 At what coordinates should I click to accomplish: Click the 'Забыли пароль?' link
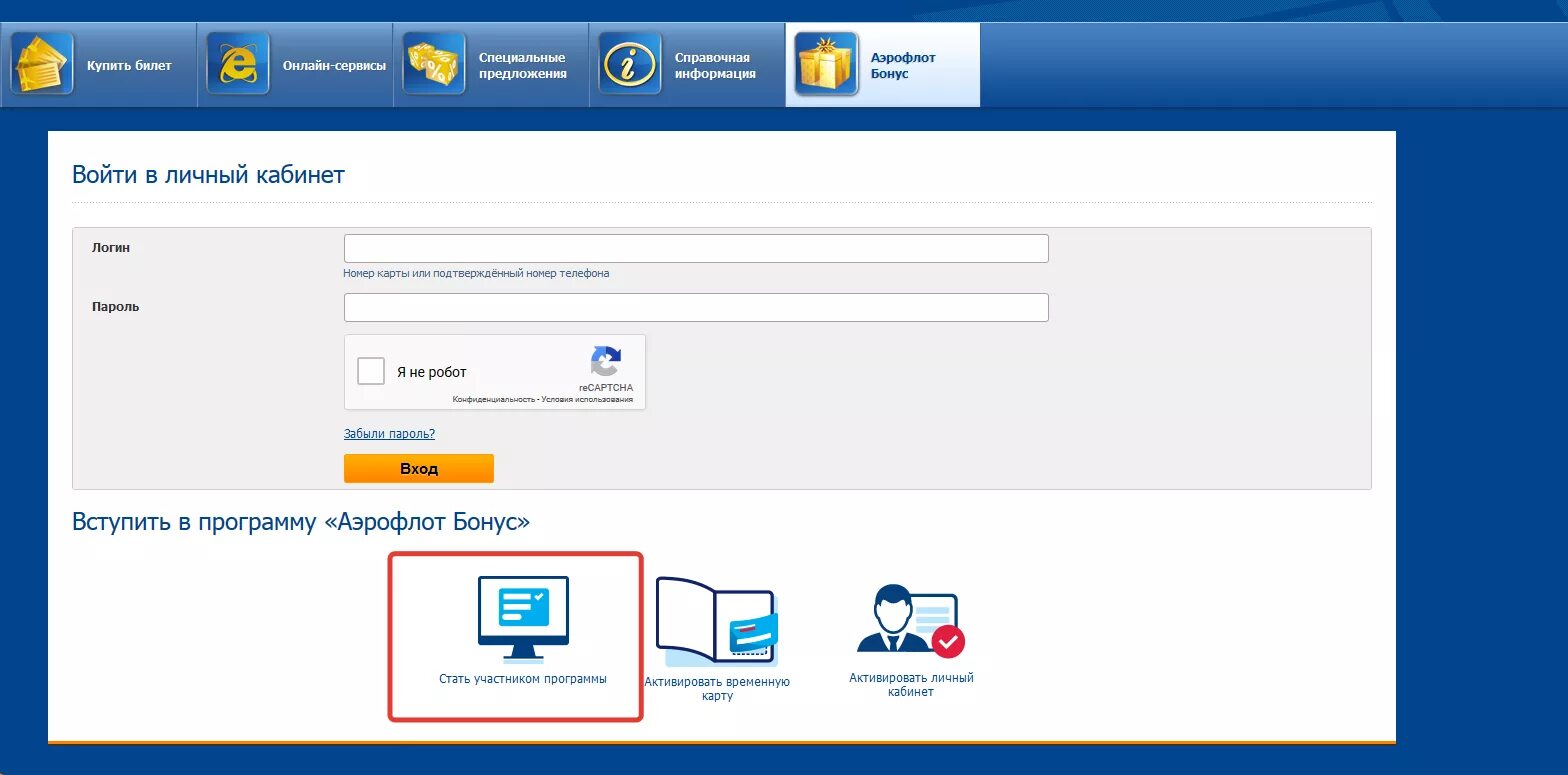tap(389, 434)
